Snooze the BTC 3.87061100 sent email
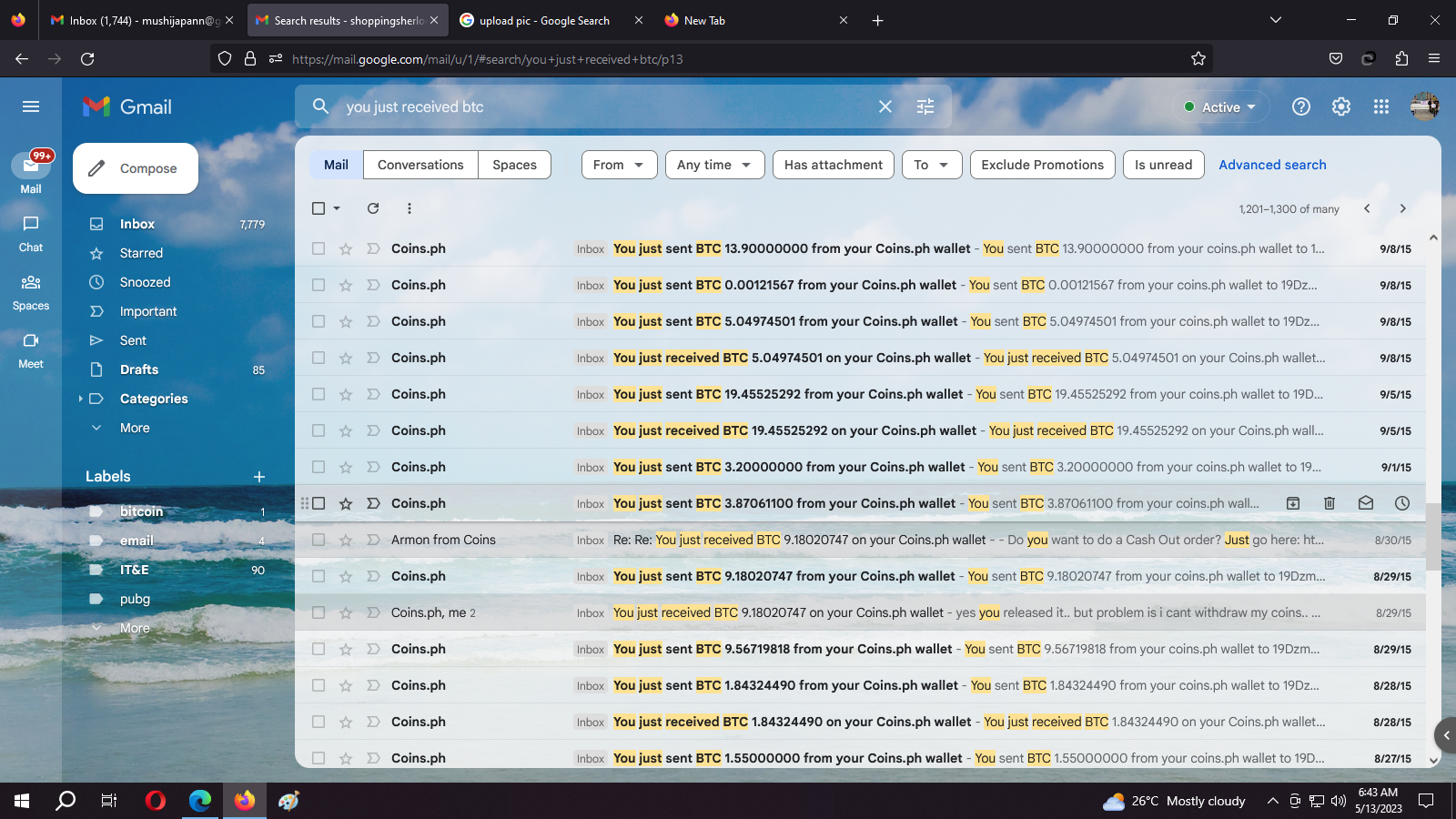1456x819 pixels. 1402,503
